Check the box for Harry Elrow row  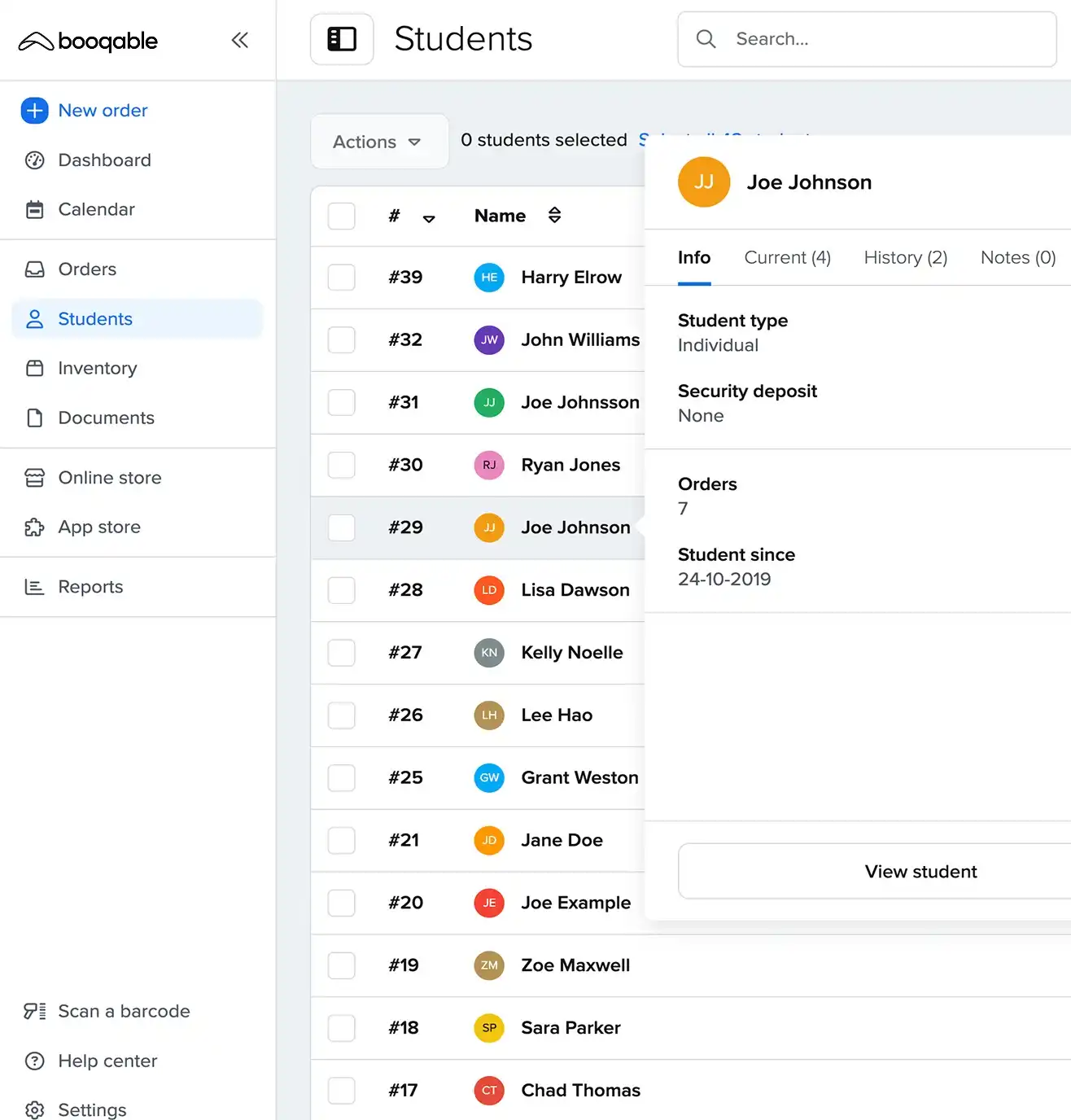[341, 278]
